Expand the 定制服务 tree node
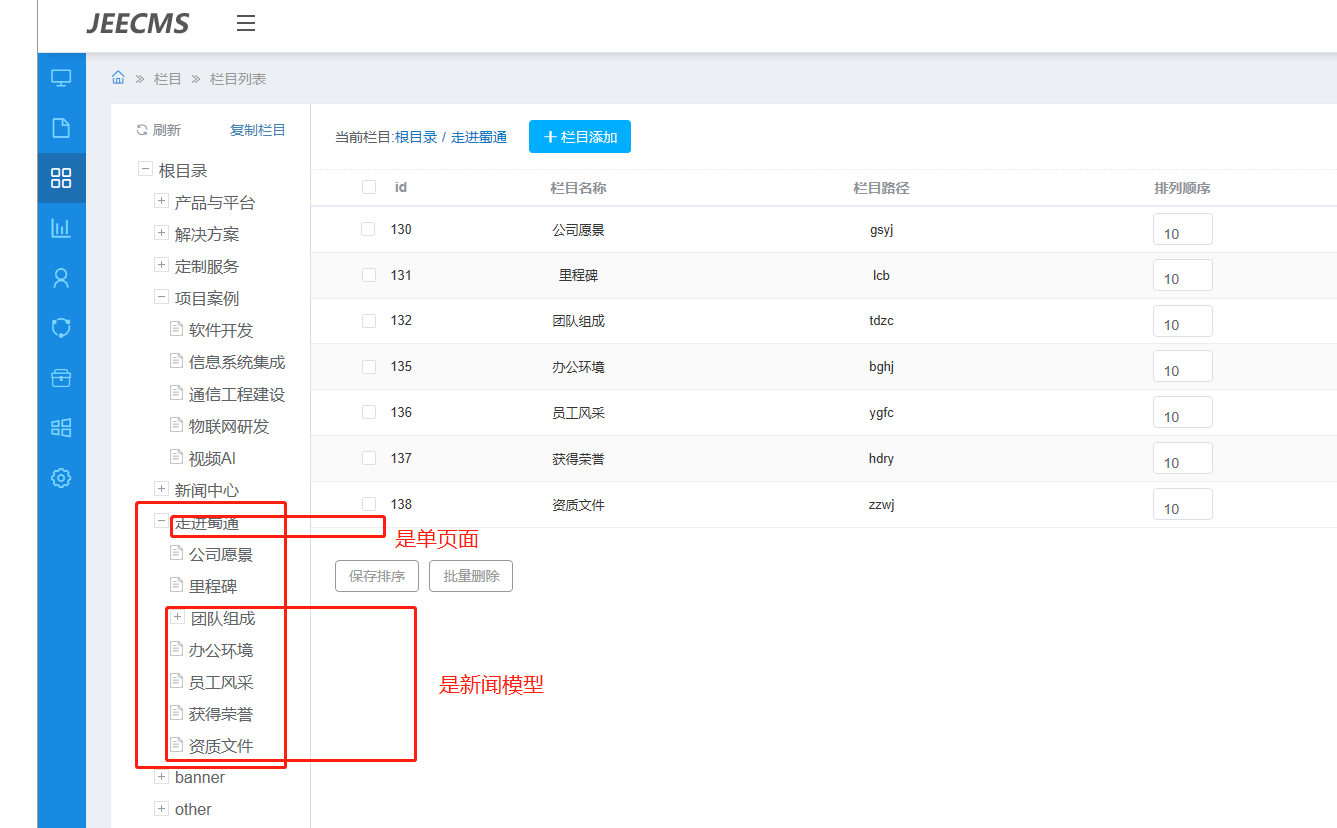 161,266
